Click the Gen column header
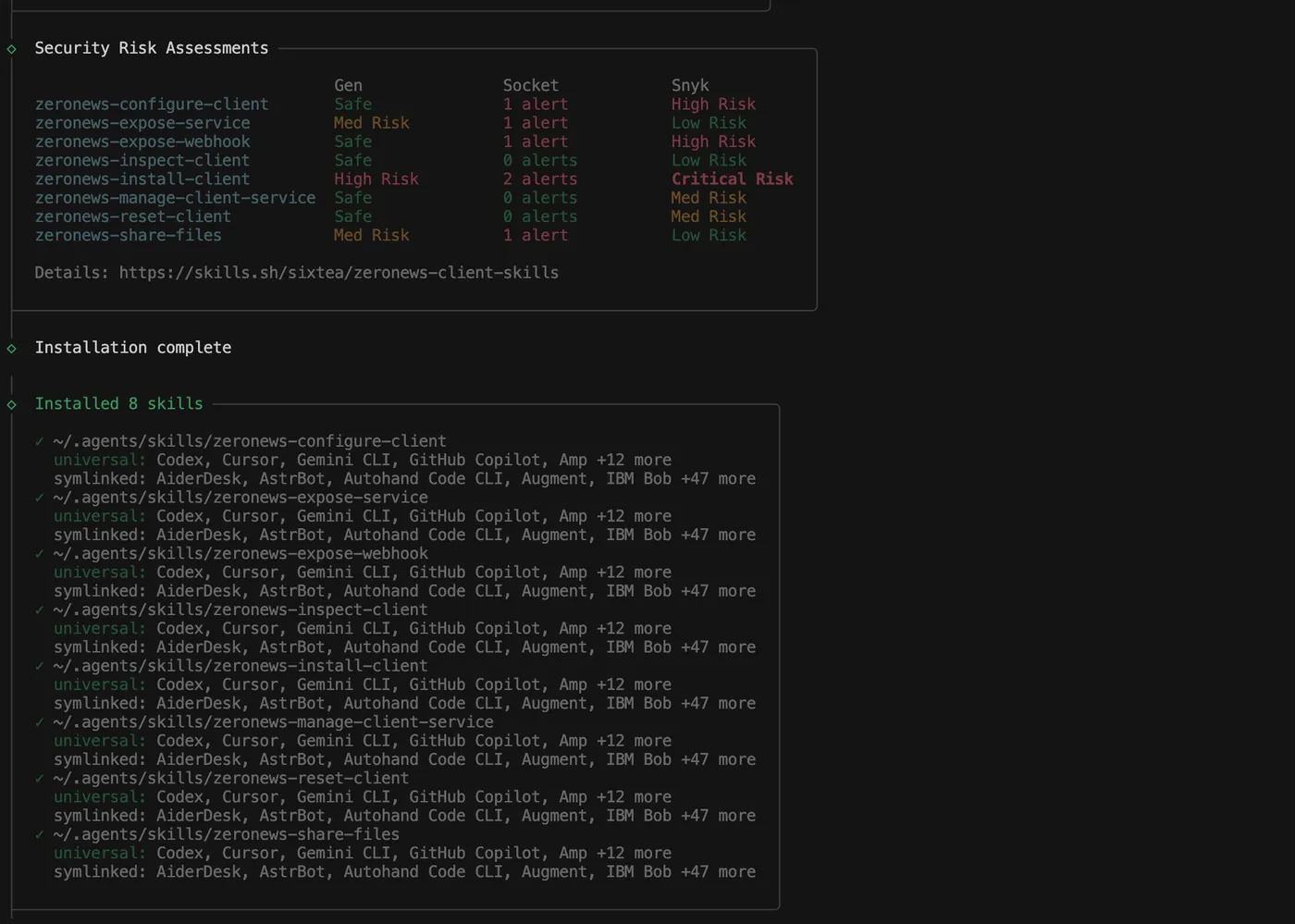1295x924 pixels. pyautogui.click(x=348, y=85)
